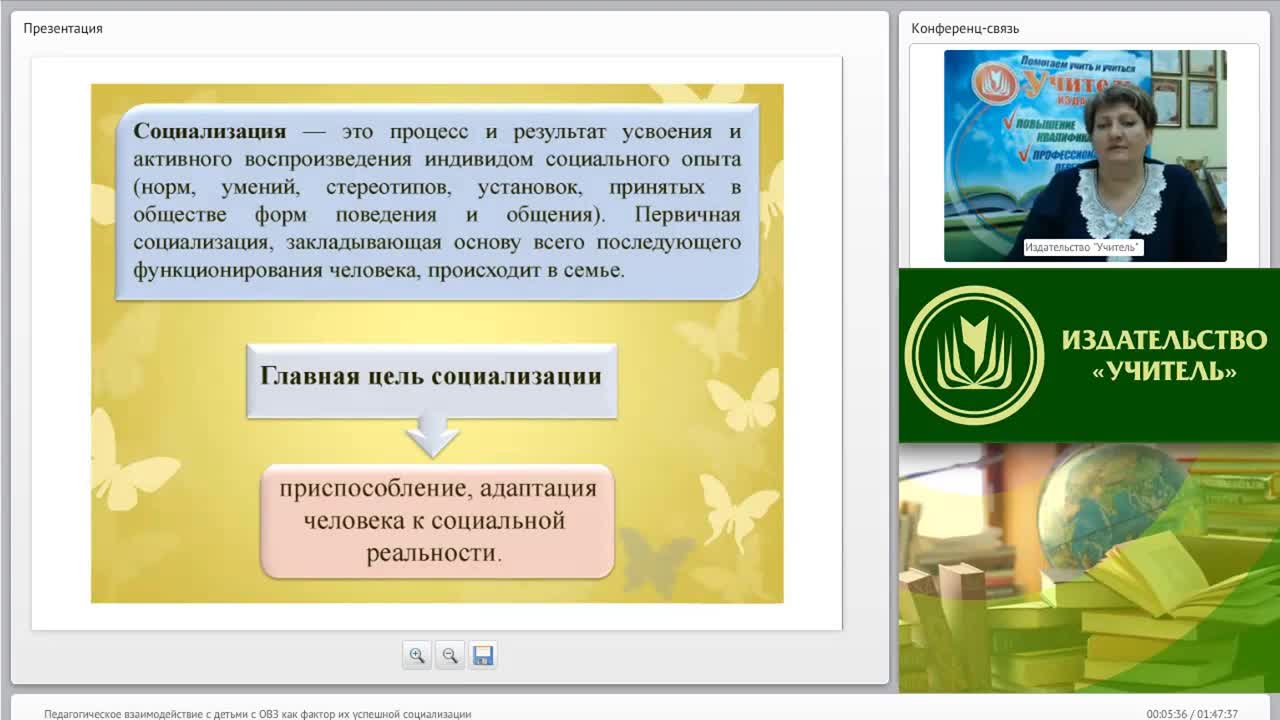The width and height of the screenshot is (1280, 720).
Task: Click the 'Презентация' panel title
Action: pos(63,28)
